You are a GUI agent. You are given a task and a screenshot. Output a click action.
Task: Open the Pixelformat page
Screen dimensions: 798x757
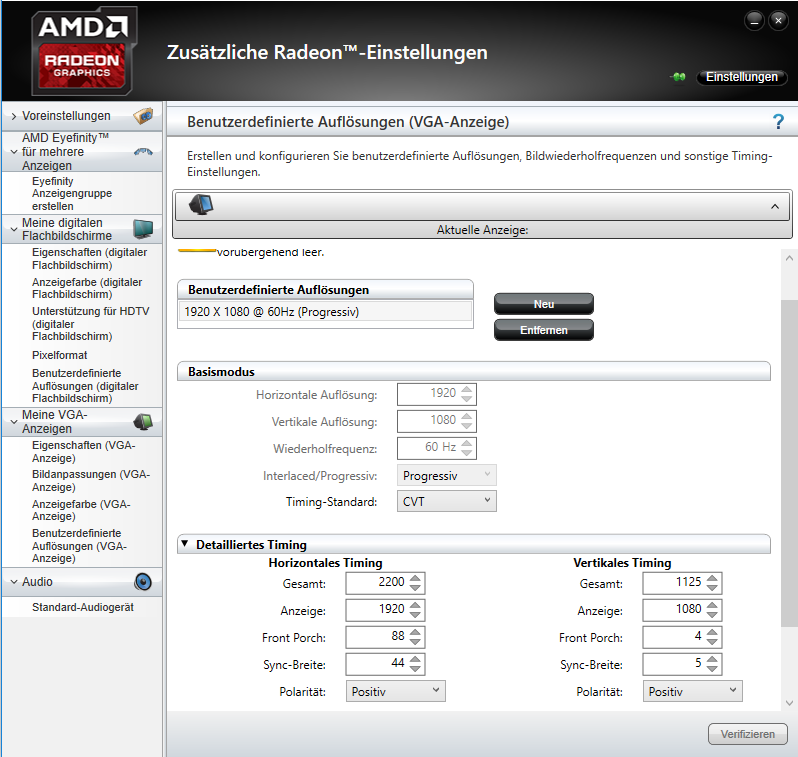tap(60, 355)
